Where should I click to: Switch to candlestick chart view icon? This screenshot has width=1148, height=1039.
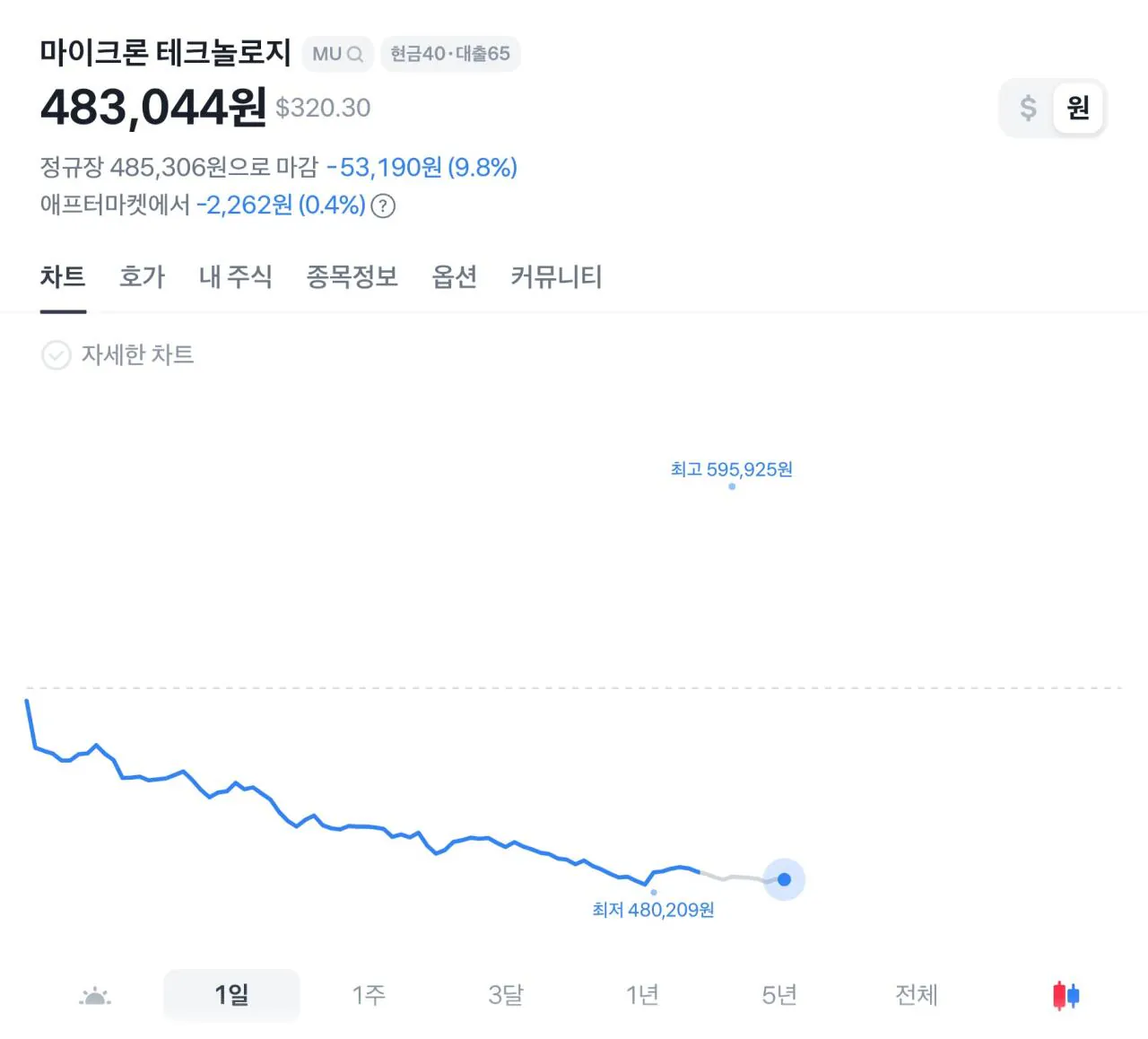[1065, 995]
